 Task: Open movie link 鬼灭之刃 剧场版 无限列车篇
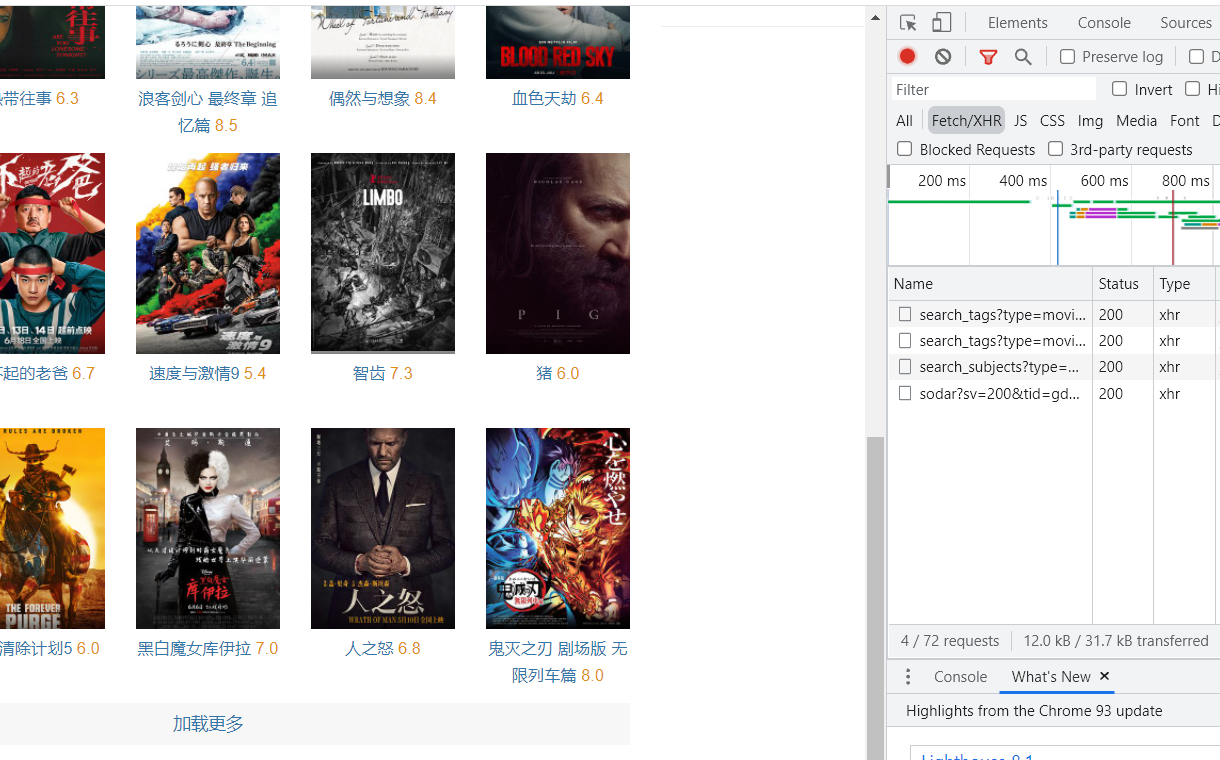(558, 662)
